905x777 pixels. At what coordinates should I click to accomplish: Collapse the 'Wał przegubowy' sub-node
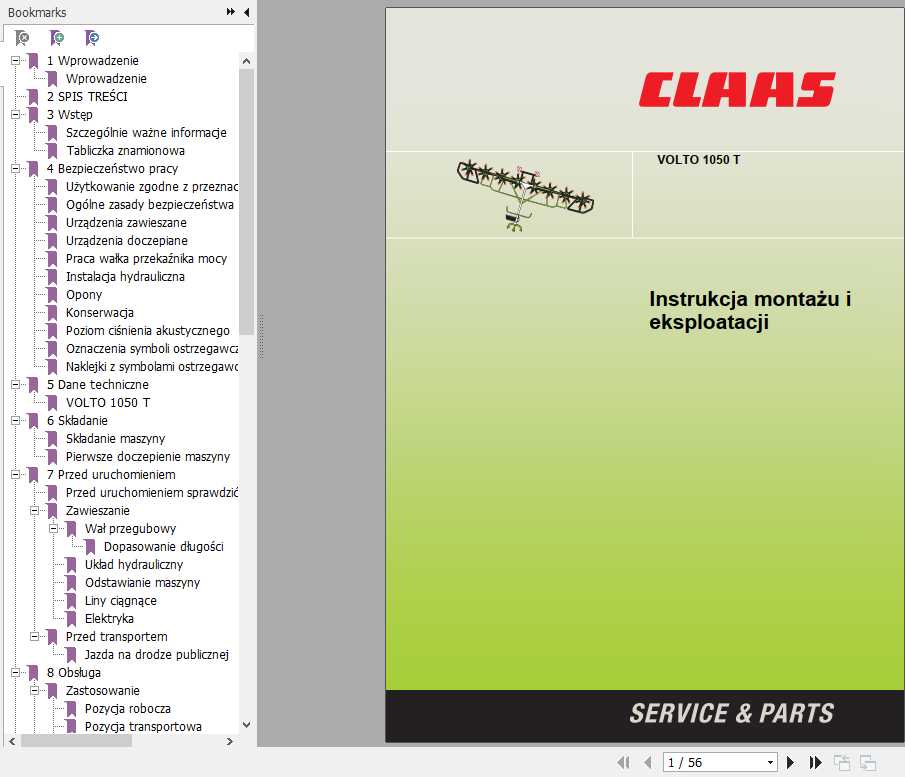[54, 528]
